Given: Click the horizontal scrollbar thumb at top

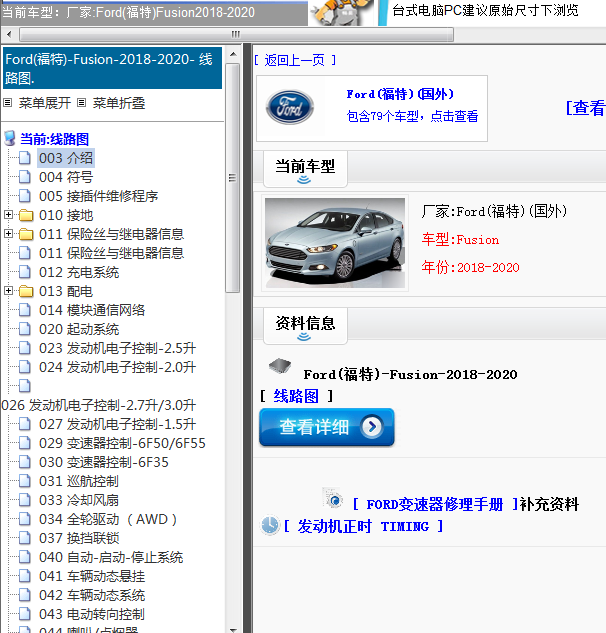Looking at the screenshot, I should coord(236,34).
